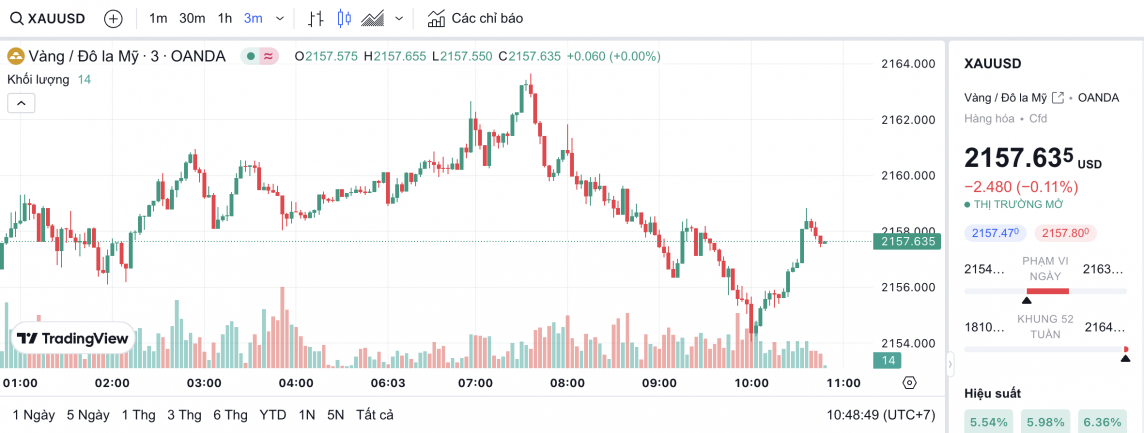Add a symbol with the plus icon
Image resolution: width=1144 pixels, height=433 pixels.
(113, 18)
